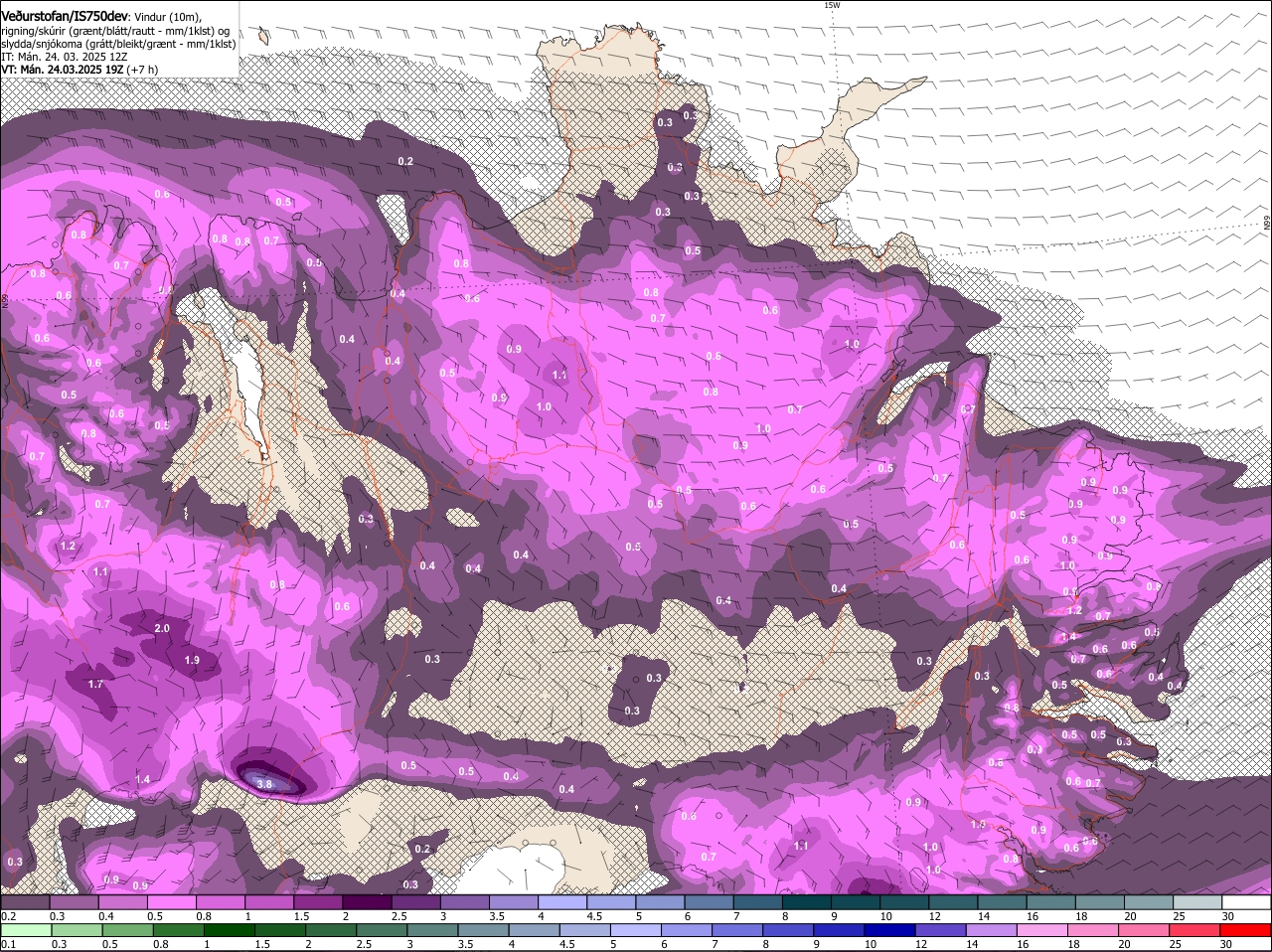Select the IT: Mán. 24. 03. 2025 12Z line
The height and width of the screenshot is (952, 1272).
pyautogui.click(x=64, y=57)
